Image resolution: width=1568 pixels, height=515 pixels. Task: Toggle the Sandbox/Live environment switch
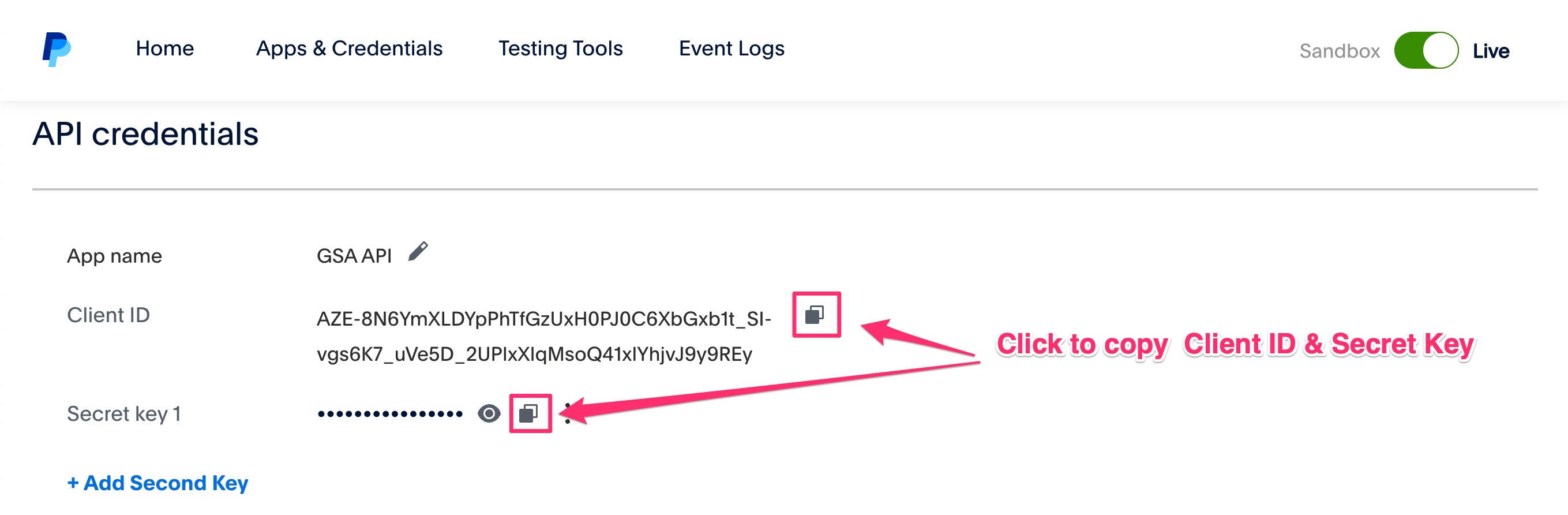click(1426, 51)
